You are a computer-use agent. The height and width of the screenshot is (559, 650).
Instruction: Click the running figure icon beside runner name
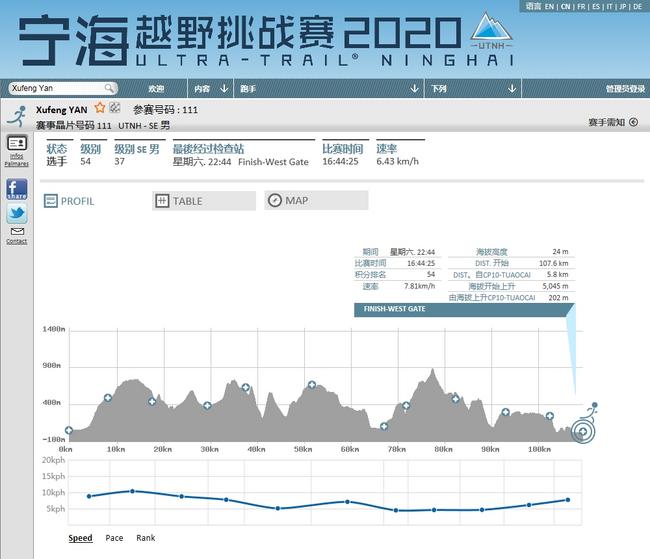[x=17, y=117]
